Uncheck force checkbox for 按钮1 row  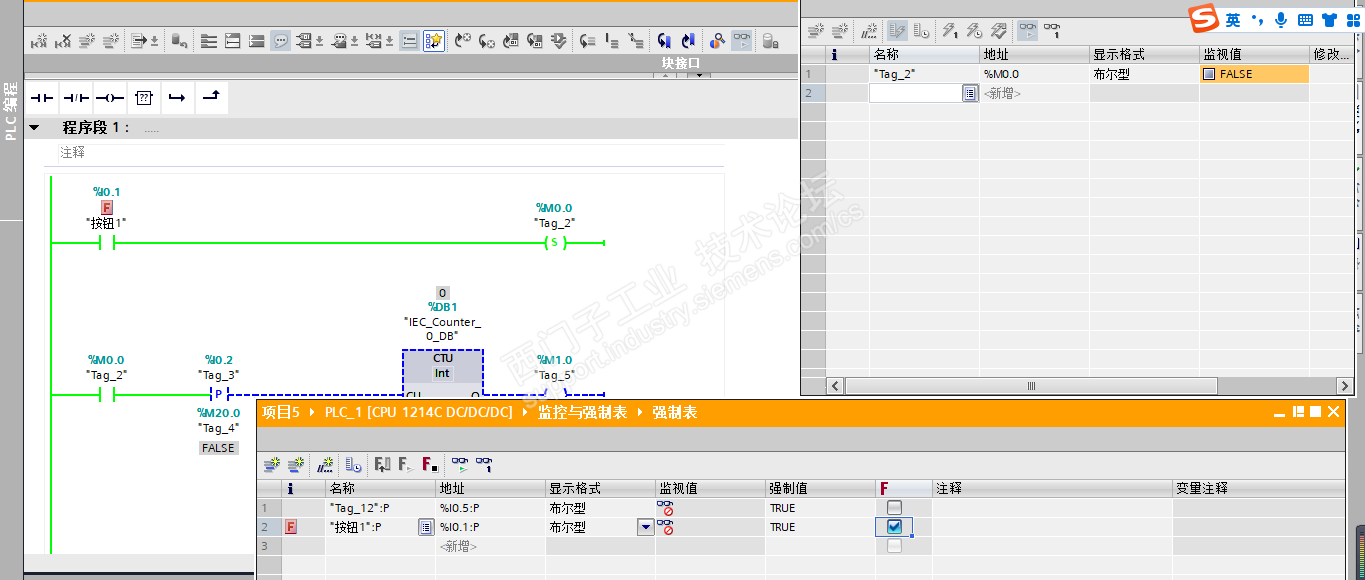(894, 526)
